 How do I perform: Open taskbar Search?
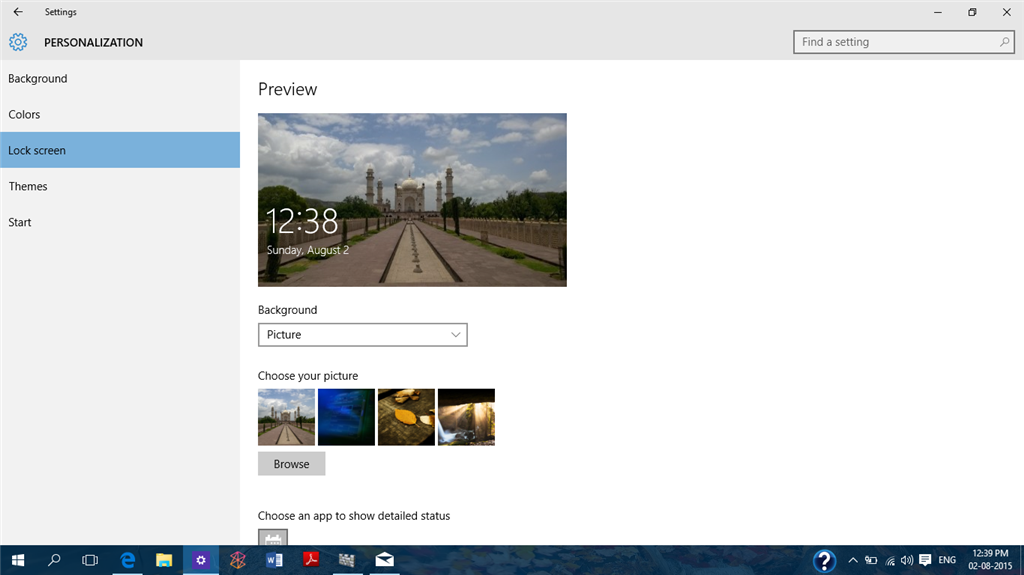click(54, 560)
